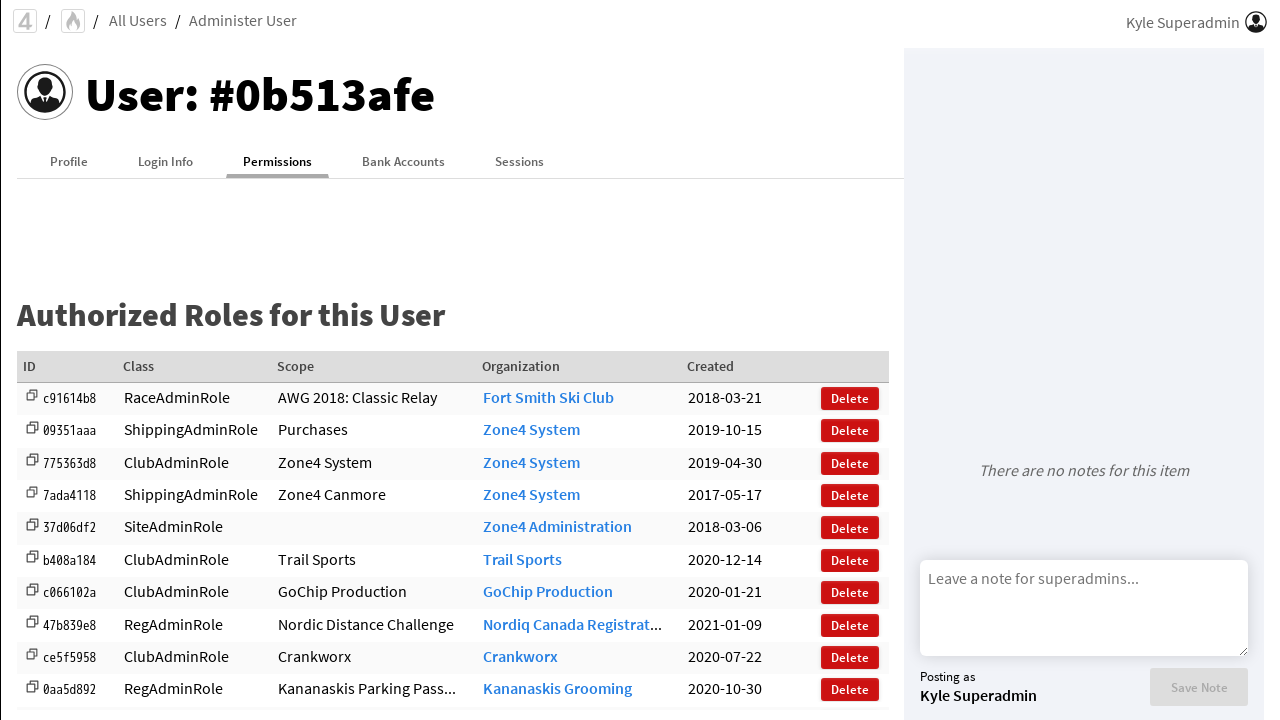The width and height of the screenshot is (1280, 720).
Task: Click copy icon for ID b408a184
Action: pyautogui.click(x=32, y=559)
